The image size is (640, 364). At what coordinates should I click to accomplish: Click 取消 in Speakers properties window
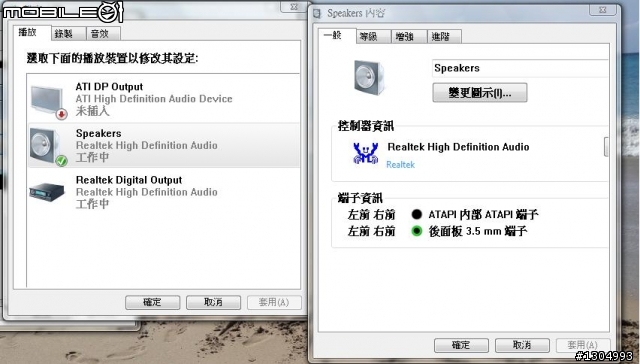pyautogui.click(x=522, y=345)
